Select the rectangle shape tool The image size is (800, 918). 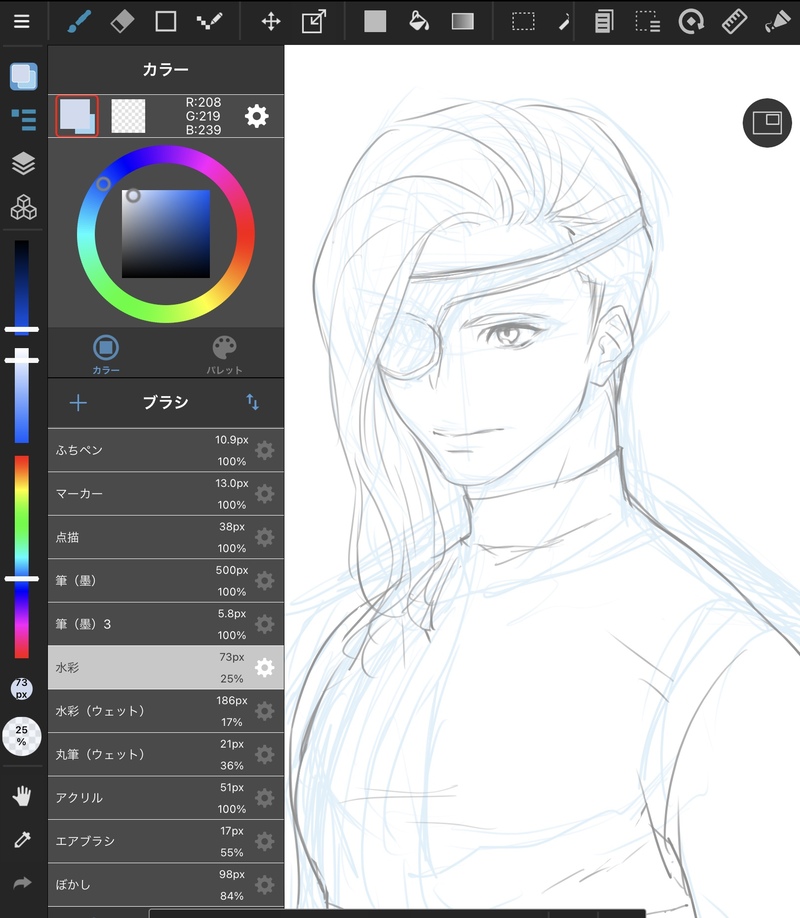coord(166,22)
